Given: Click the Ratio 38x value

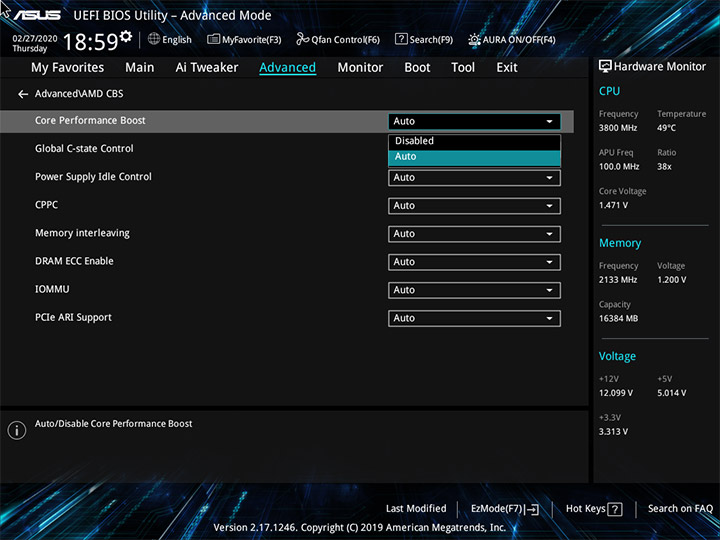Looking at the screenshot, I should click(x=664, y=167).
